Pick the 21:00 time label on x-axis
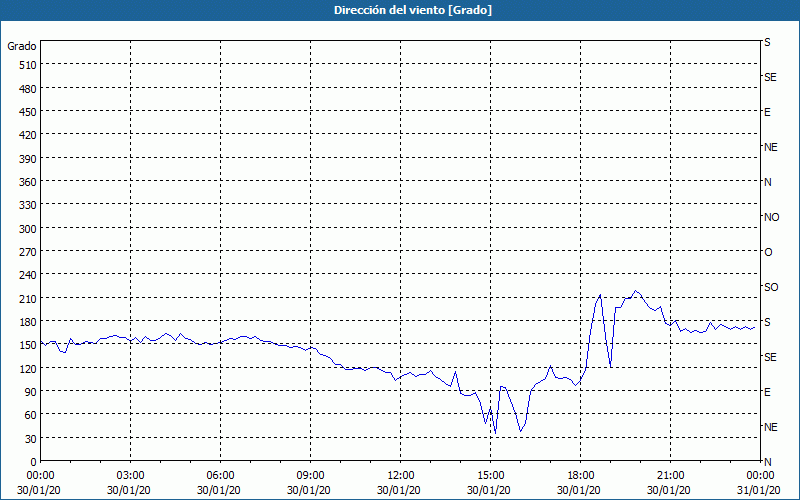This screenshot has height=500, width=800. coord(670,476)
